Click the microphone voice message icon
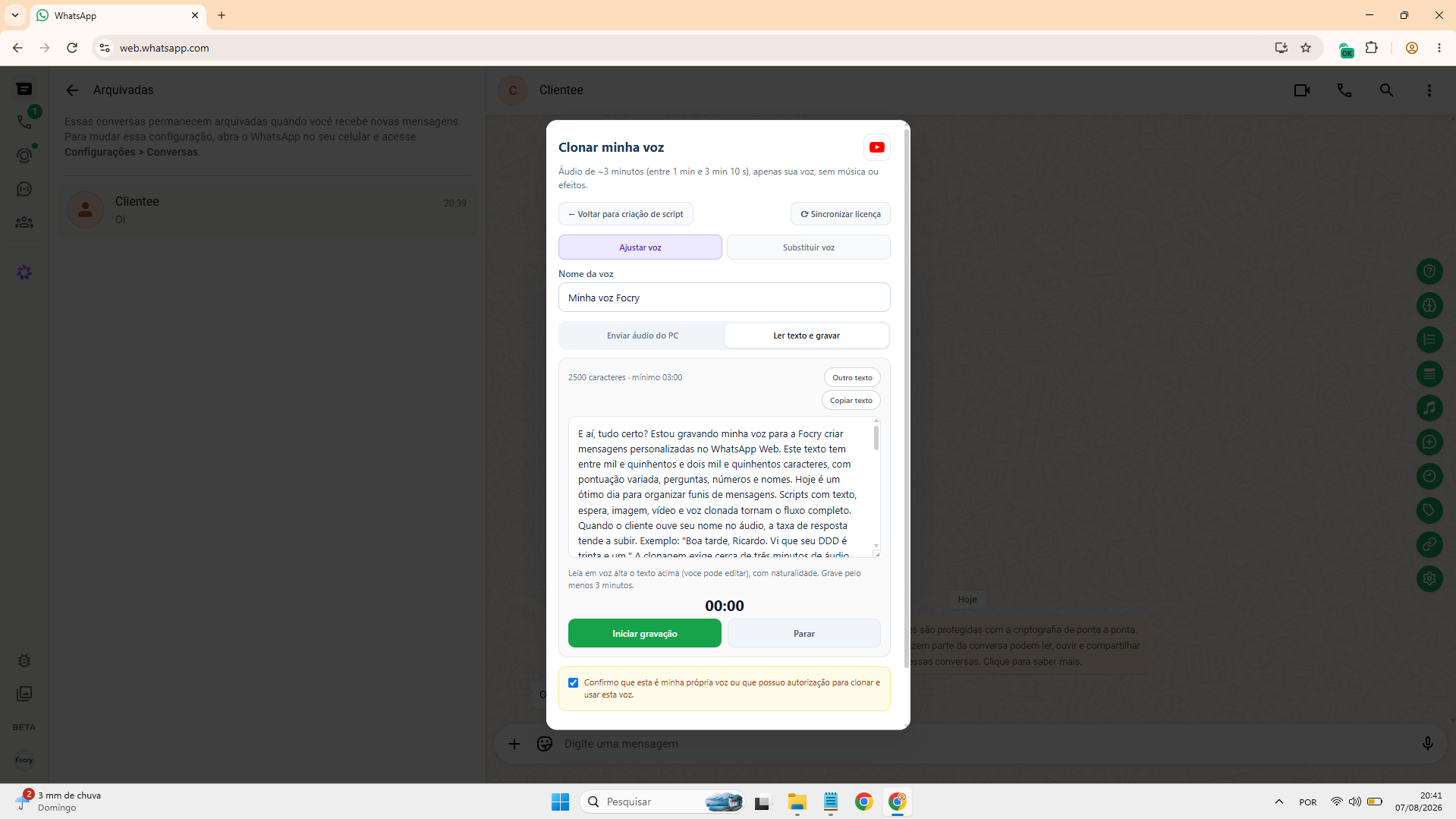 pyautogui.click(x=1427, y=744)
